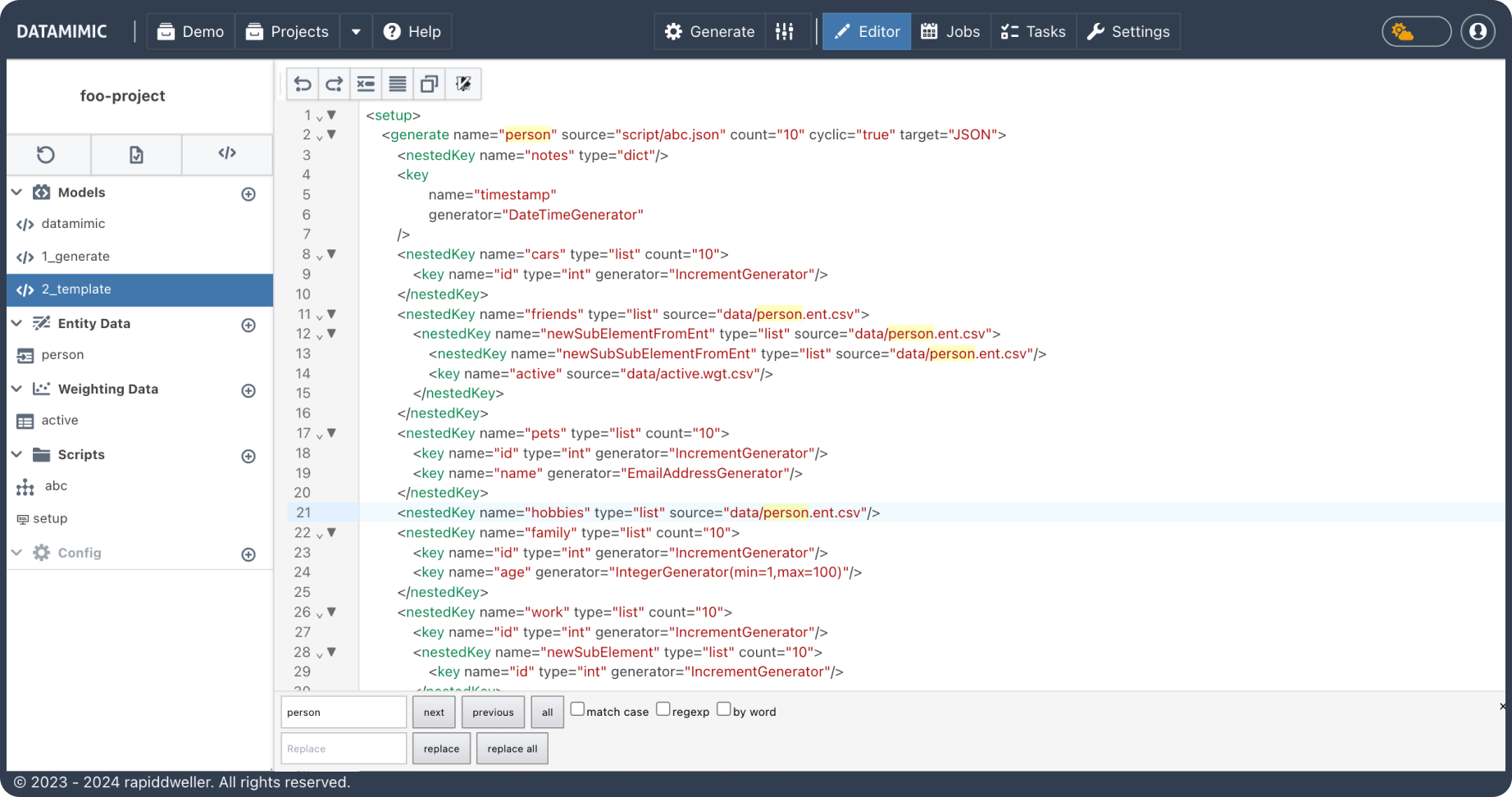The width and height of the screenshot is (1512, 797).
Task: Collapse the Models tree section
Action: [16, 193]
